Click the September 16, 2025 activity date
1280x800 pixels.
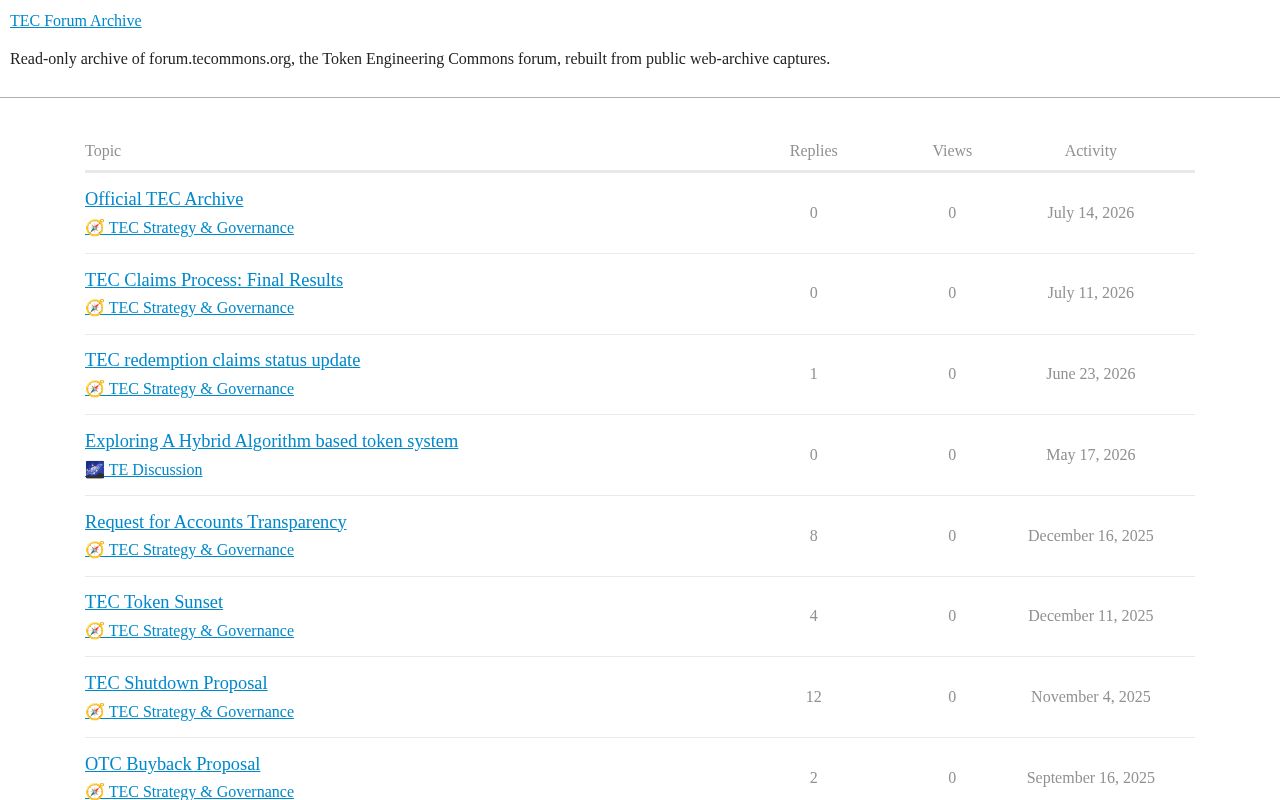click(x=1090, y=778)
